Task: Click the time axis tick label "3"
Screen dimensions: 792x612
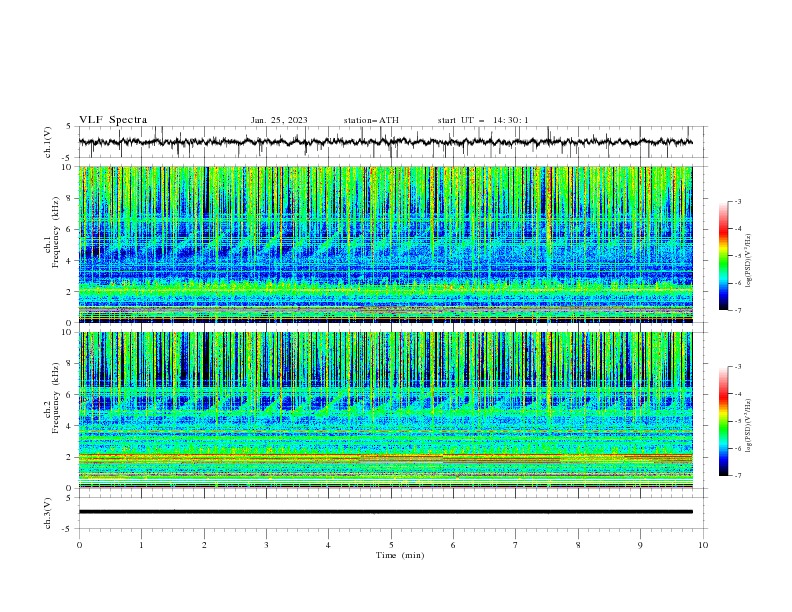Action: tap(266, 545)
